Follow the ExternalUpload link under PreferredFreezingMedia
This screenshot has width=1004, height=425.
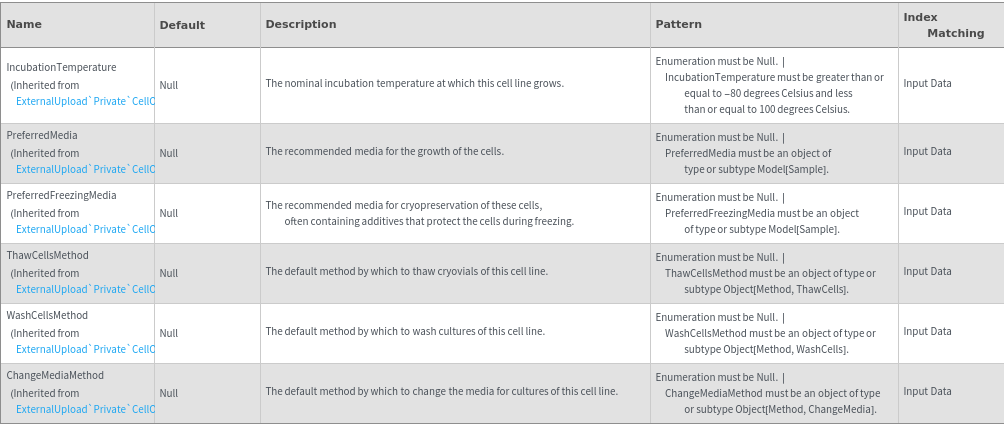(85, 229)
